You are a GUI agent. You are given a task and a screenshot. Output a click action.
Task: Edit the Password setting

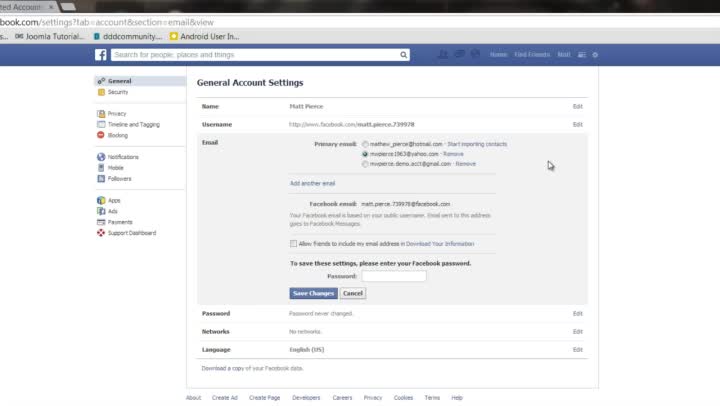coord(578,313)
